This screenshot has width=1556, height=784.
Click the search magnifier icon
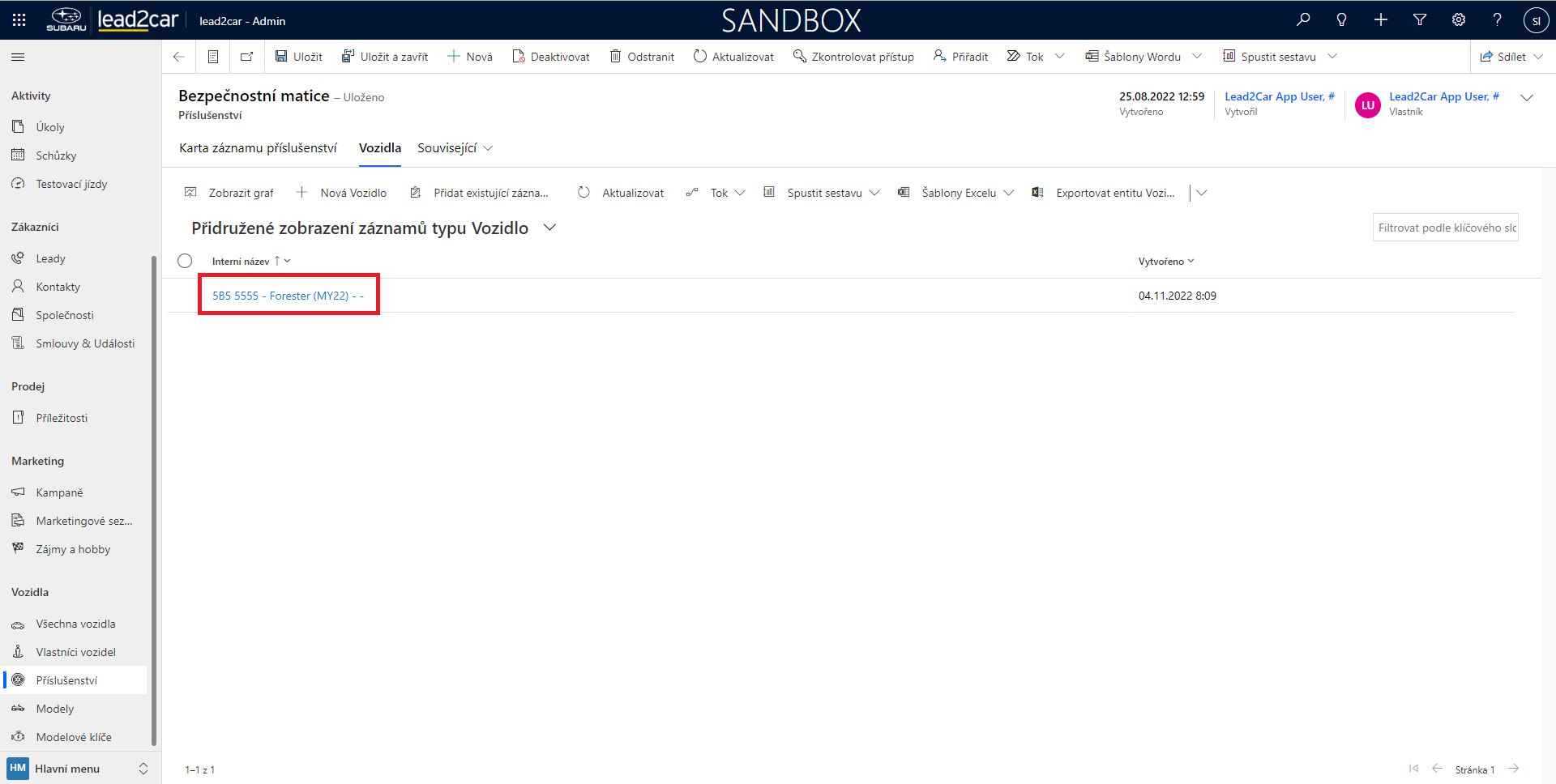coord(1303,20)
